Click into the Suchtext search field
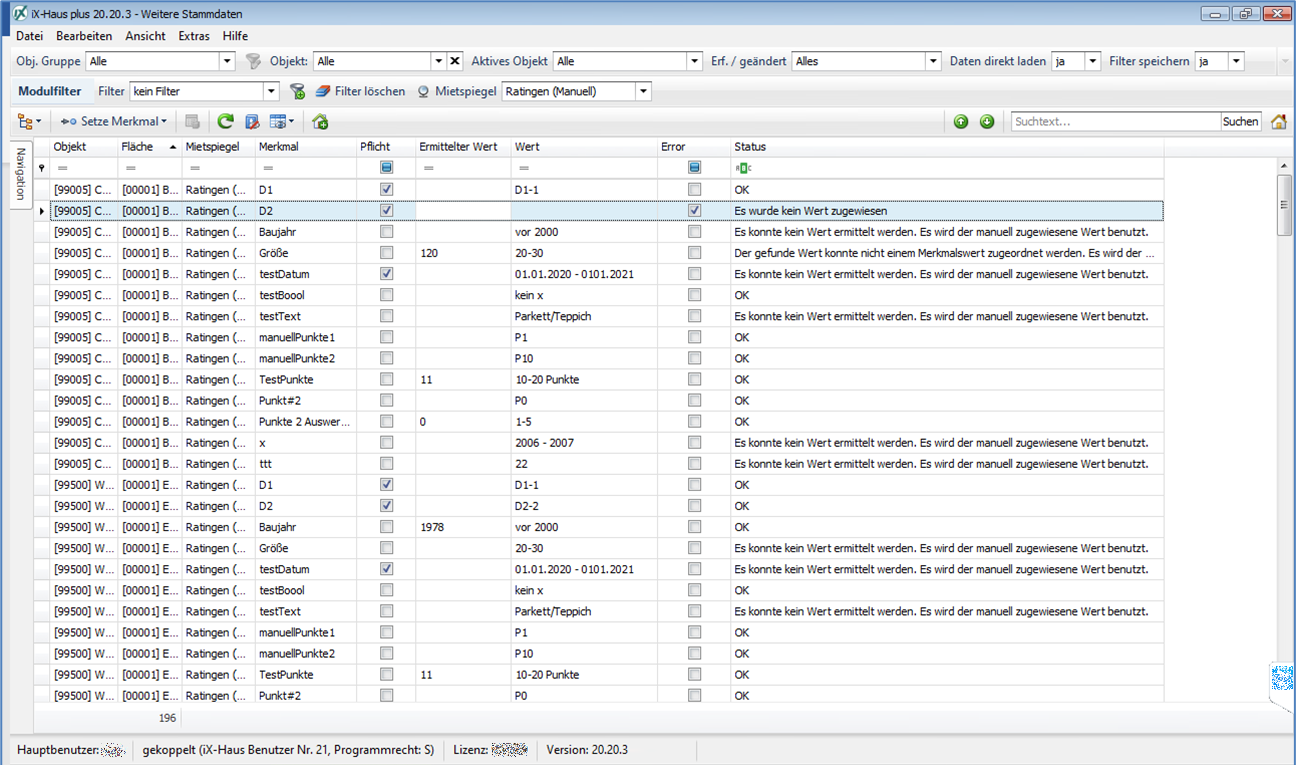The image size is (1296, 765). click(1114, 122)
